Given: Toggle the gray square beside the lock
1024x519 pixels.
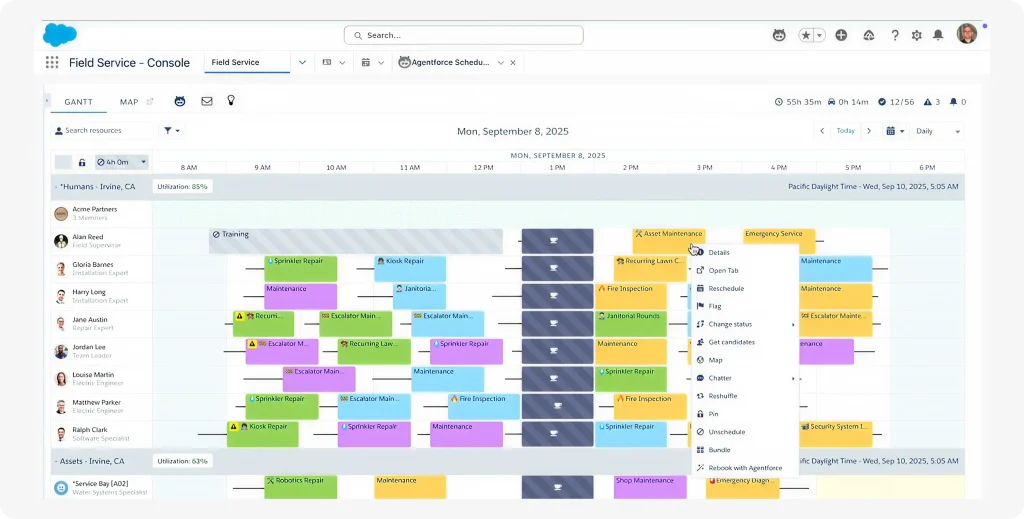Looking at the screenshot, I should [x=63, y=163].
